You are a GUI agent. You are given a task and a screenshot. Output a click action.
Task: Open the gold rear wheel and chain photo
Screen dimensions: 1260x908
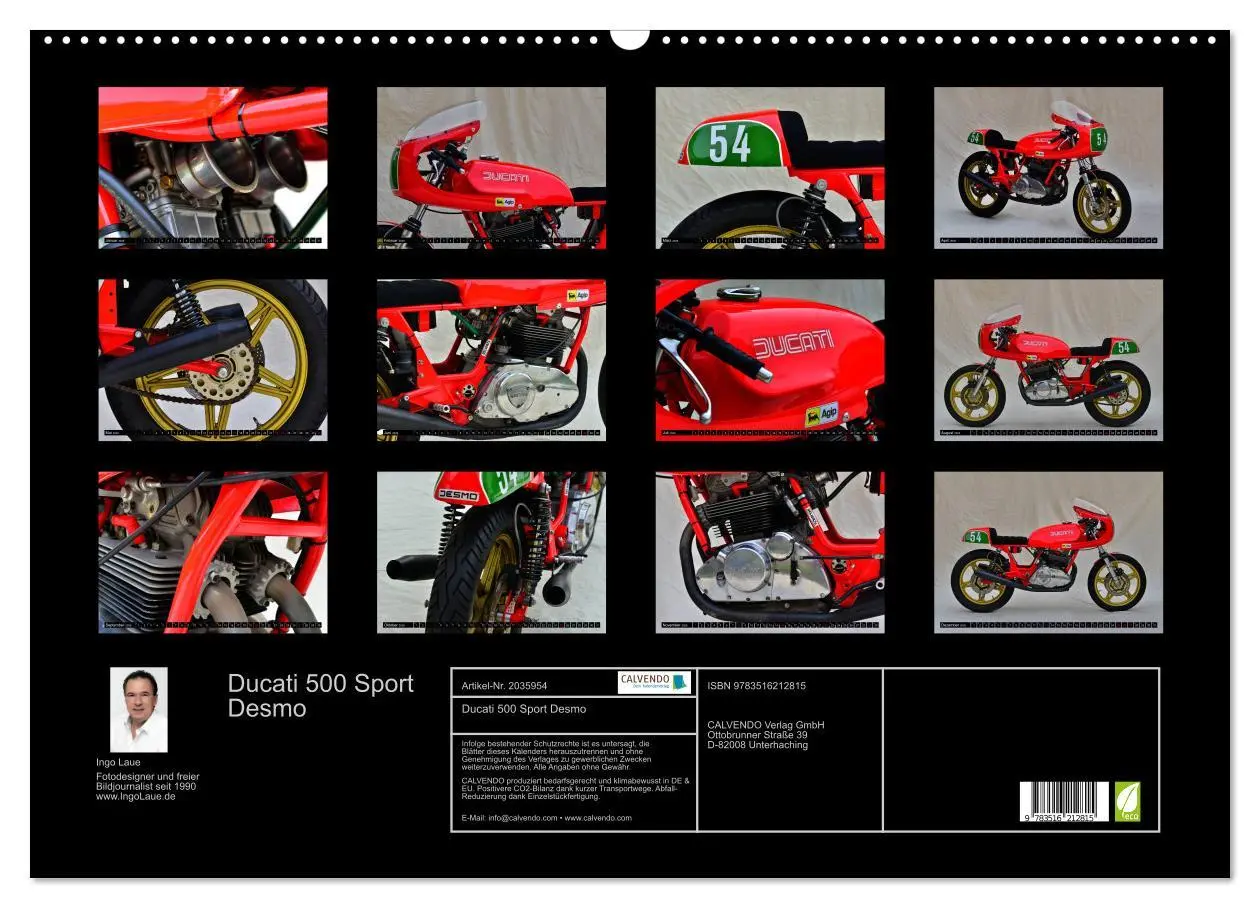pyautogui.click(x=213, y=360)
